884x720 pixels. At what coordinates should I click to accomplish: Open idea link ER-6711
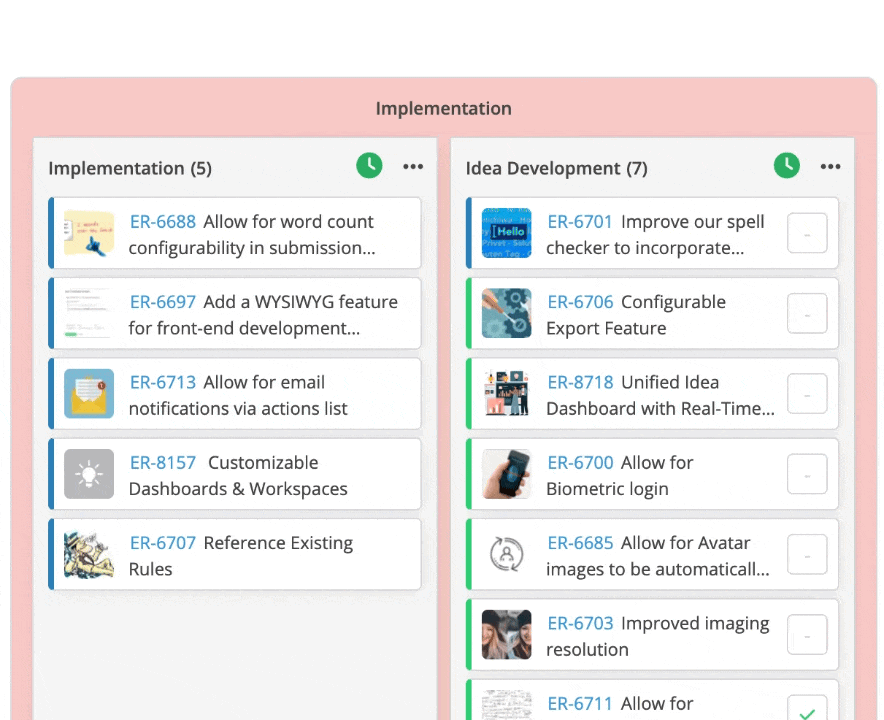[x=580, y=704]
